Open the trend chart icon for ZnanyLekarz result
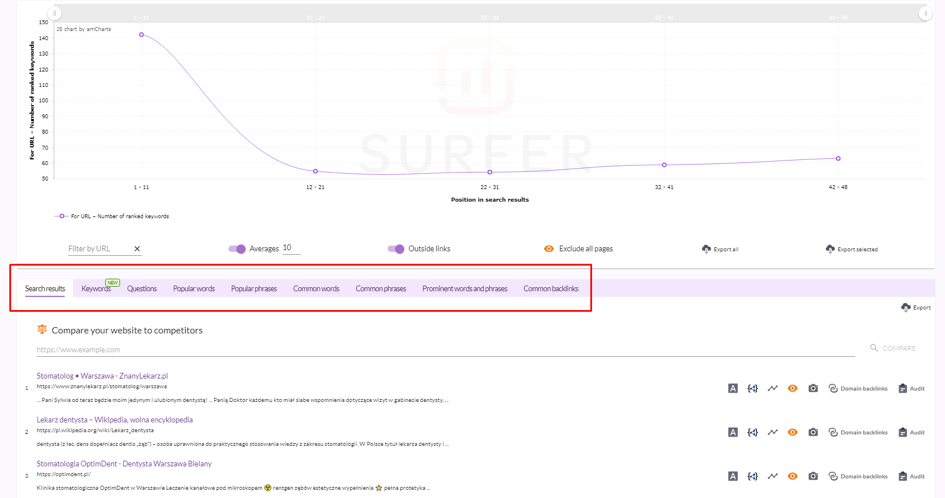 [x=773, y=388]
